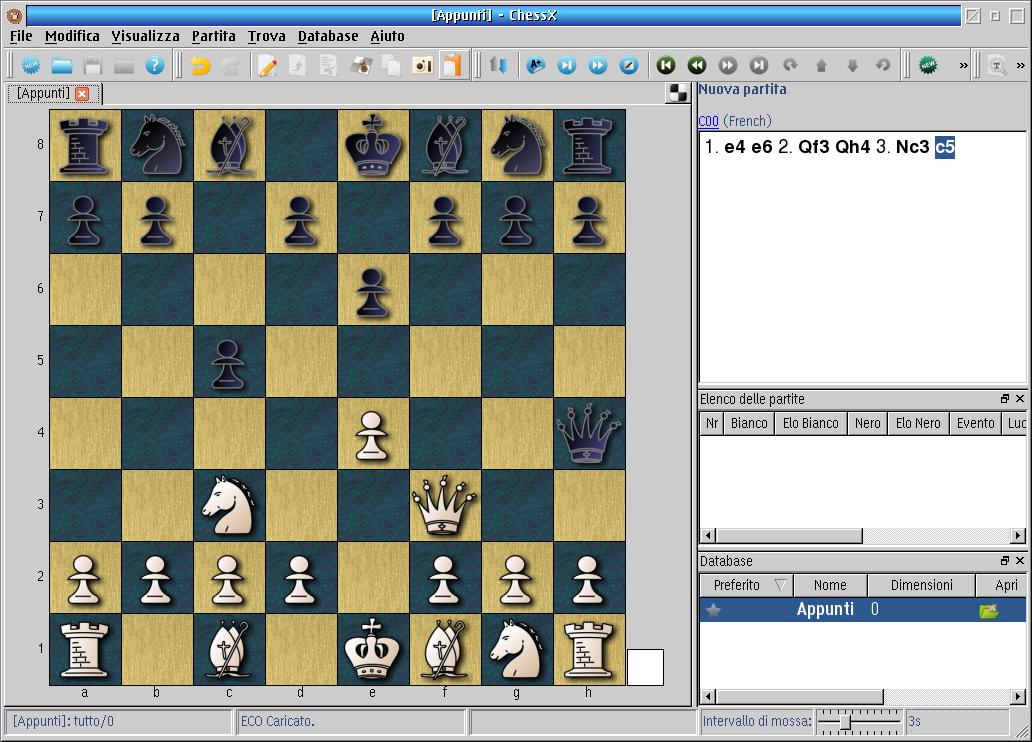Expand the overflow chevron next to the toolbar
Image resolution: width=1032 pixels, height=742 pixels.
tap(962, 65)
